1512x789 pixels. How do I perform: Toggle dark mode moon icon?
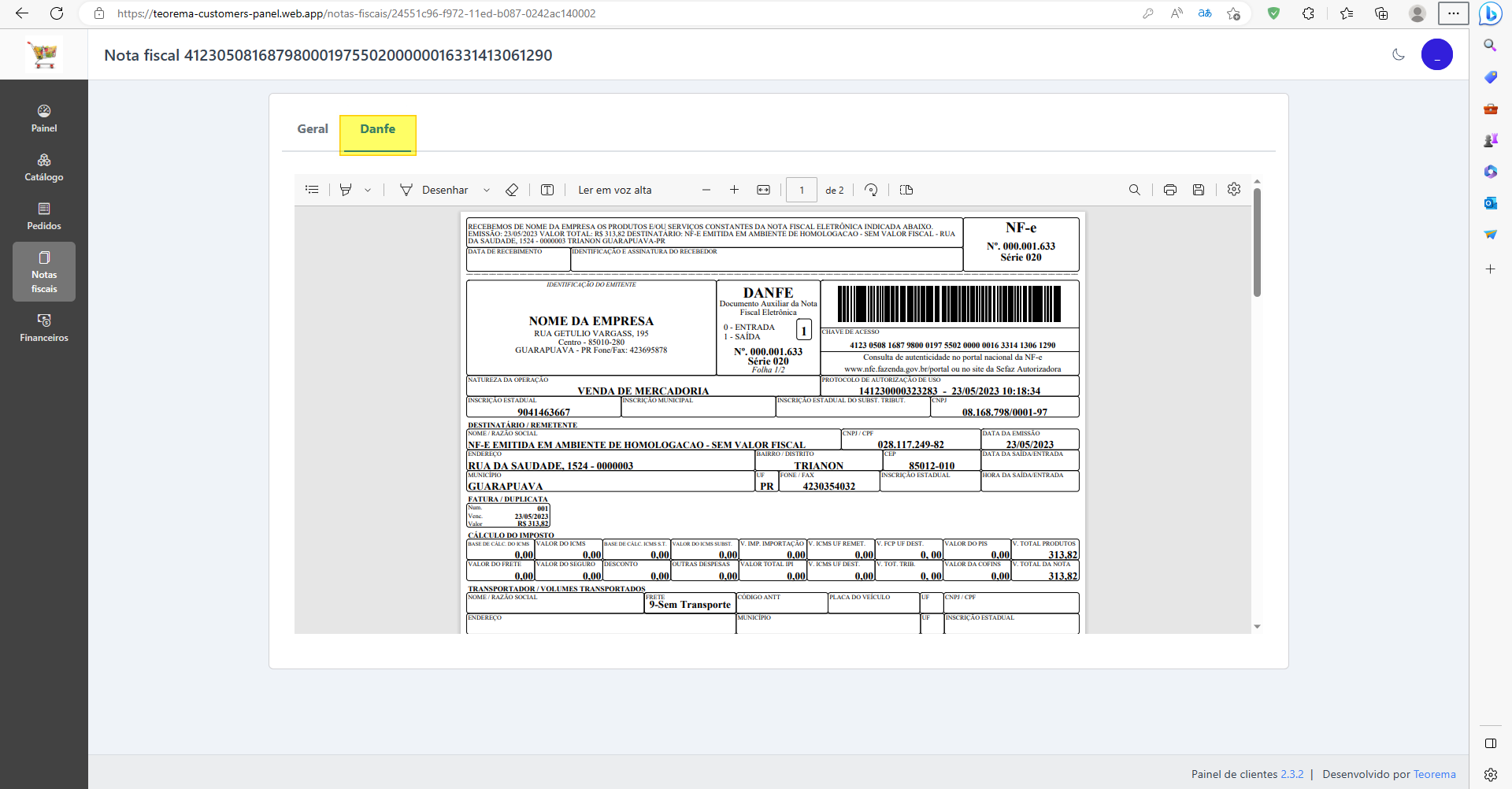click(x=1399, y=54)
